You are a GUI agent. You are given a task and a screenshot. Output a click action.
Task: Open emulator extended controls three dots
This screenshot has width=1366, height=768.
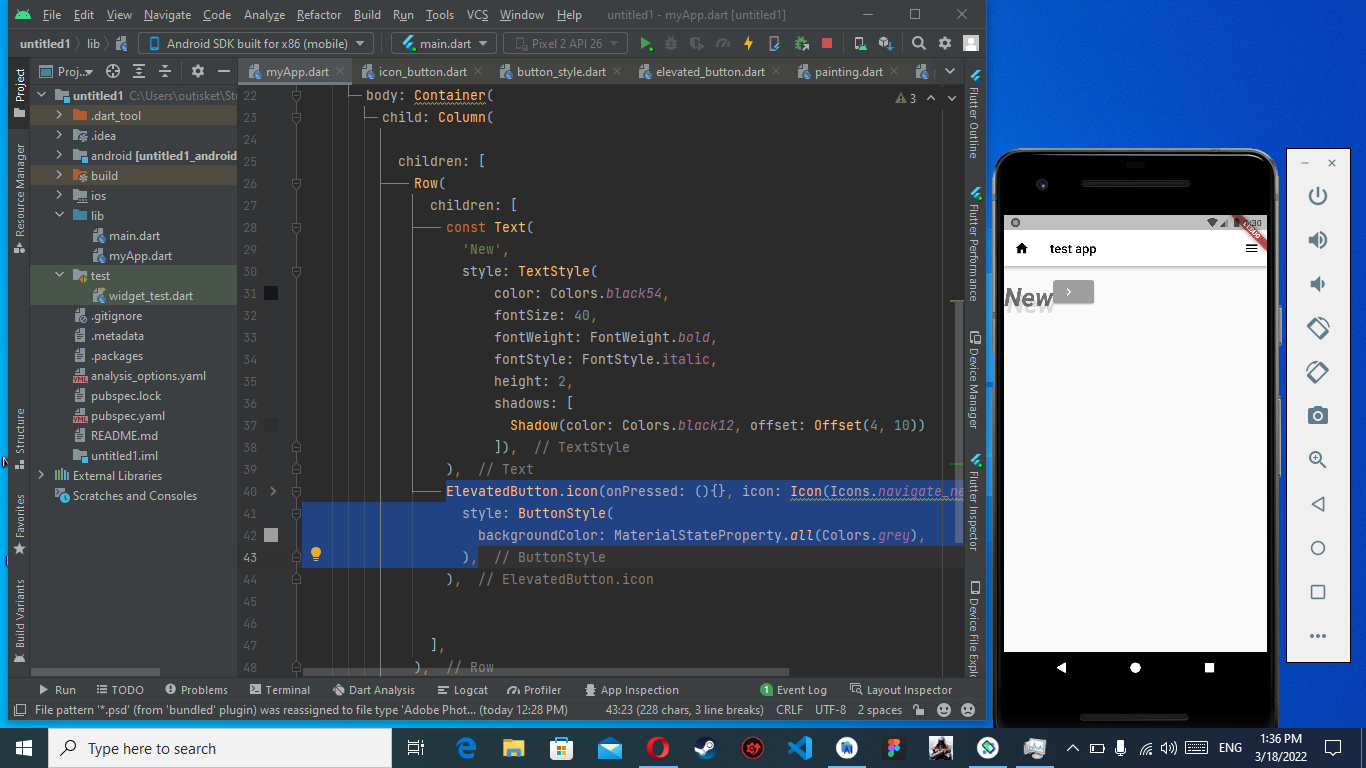[1318, 636]
